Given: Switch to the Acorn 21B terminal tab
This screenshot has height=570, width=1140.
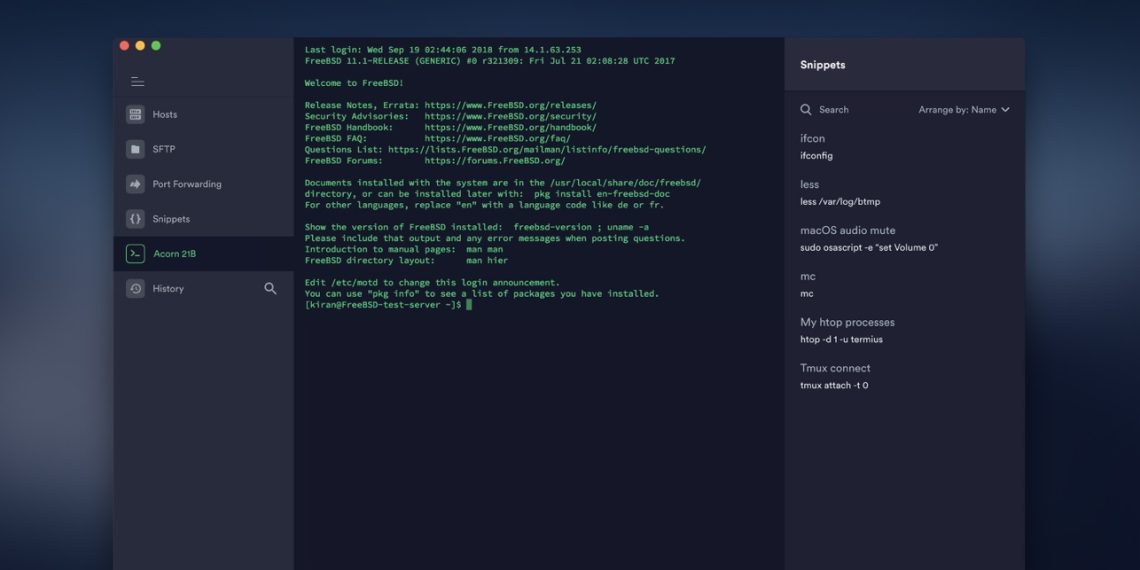Looking at the screenshot, I should (174, 254).
